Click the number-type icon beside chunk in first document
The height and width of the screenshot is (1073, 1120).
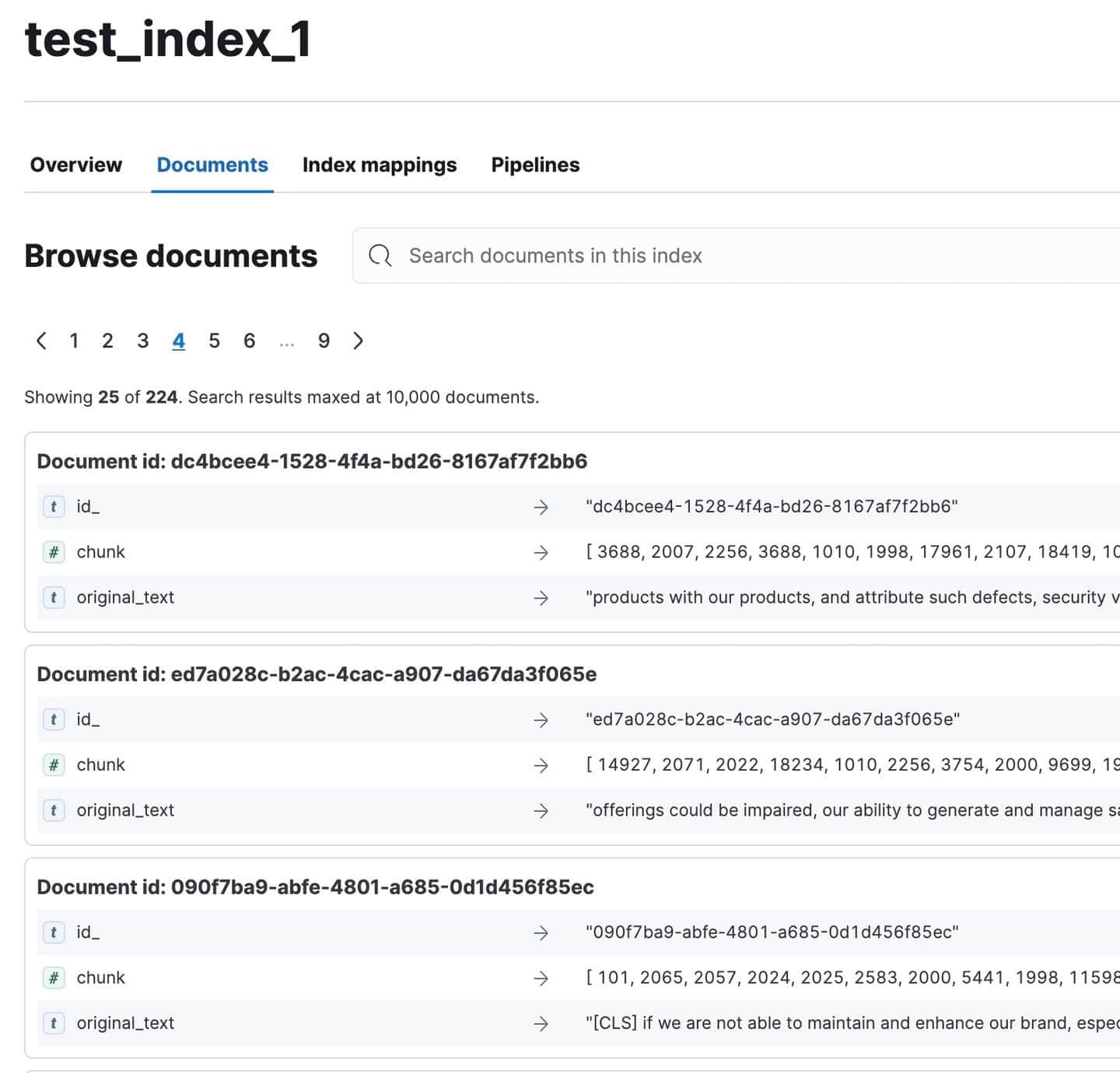pos(53,552)
